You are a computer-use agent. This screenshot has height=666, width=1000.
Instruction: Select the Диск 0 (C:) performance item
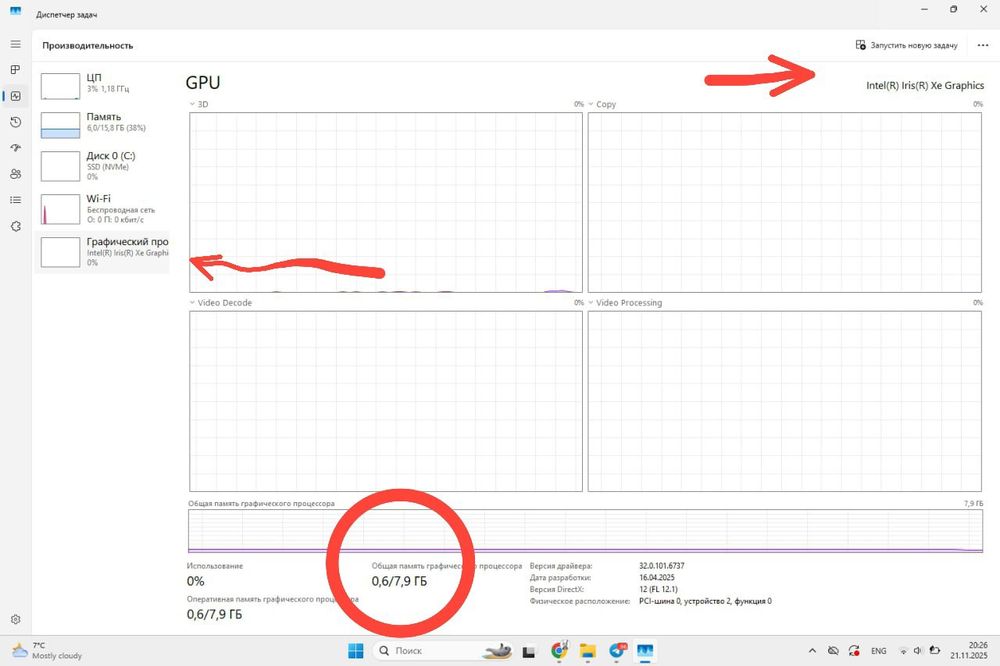click(x=102, y=166)
